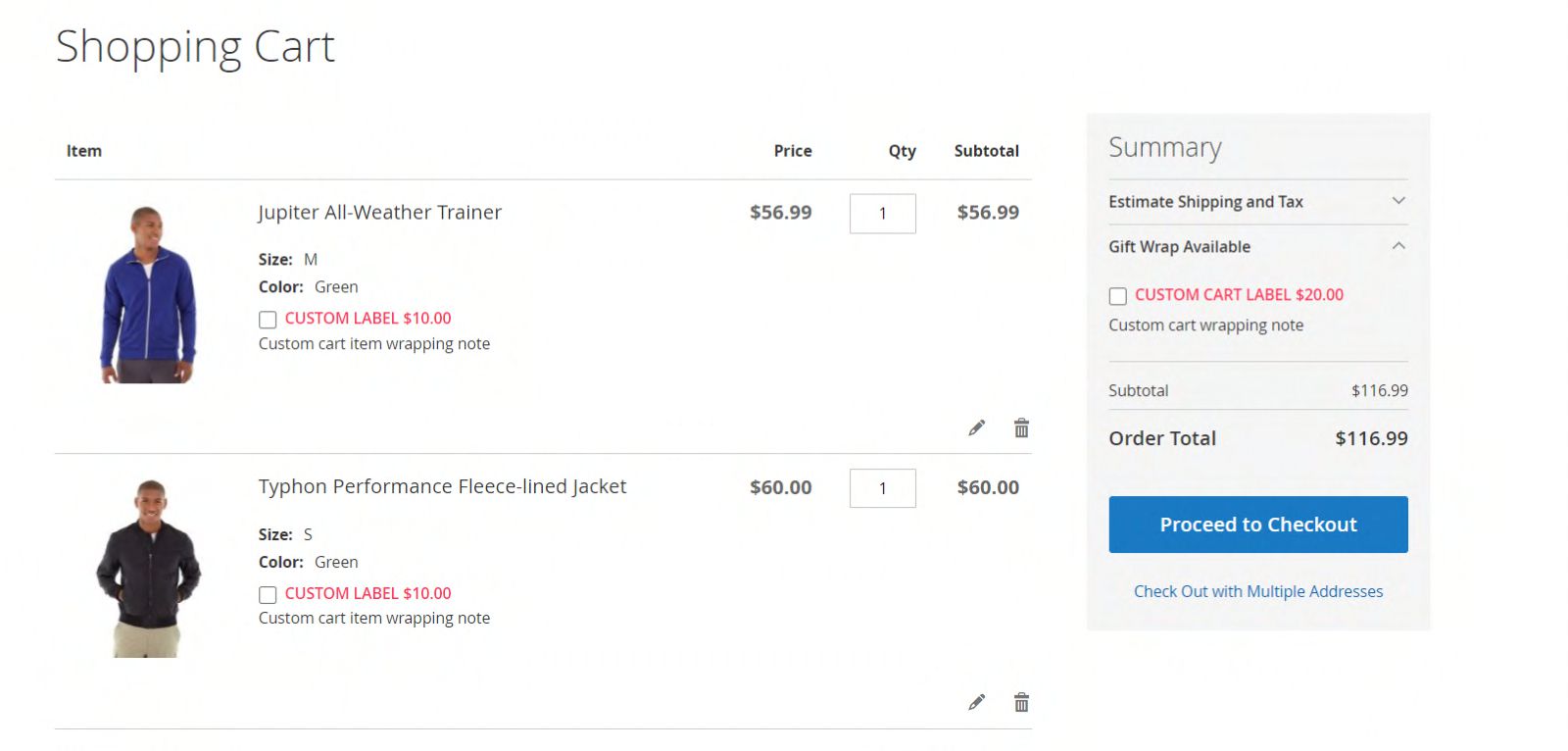1568x751 pixels.
Task: Check the Custom Cart Label $20.00 box
Action: [x=1117, y=296]
